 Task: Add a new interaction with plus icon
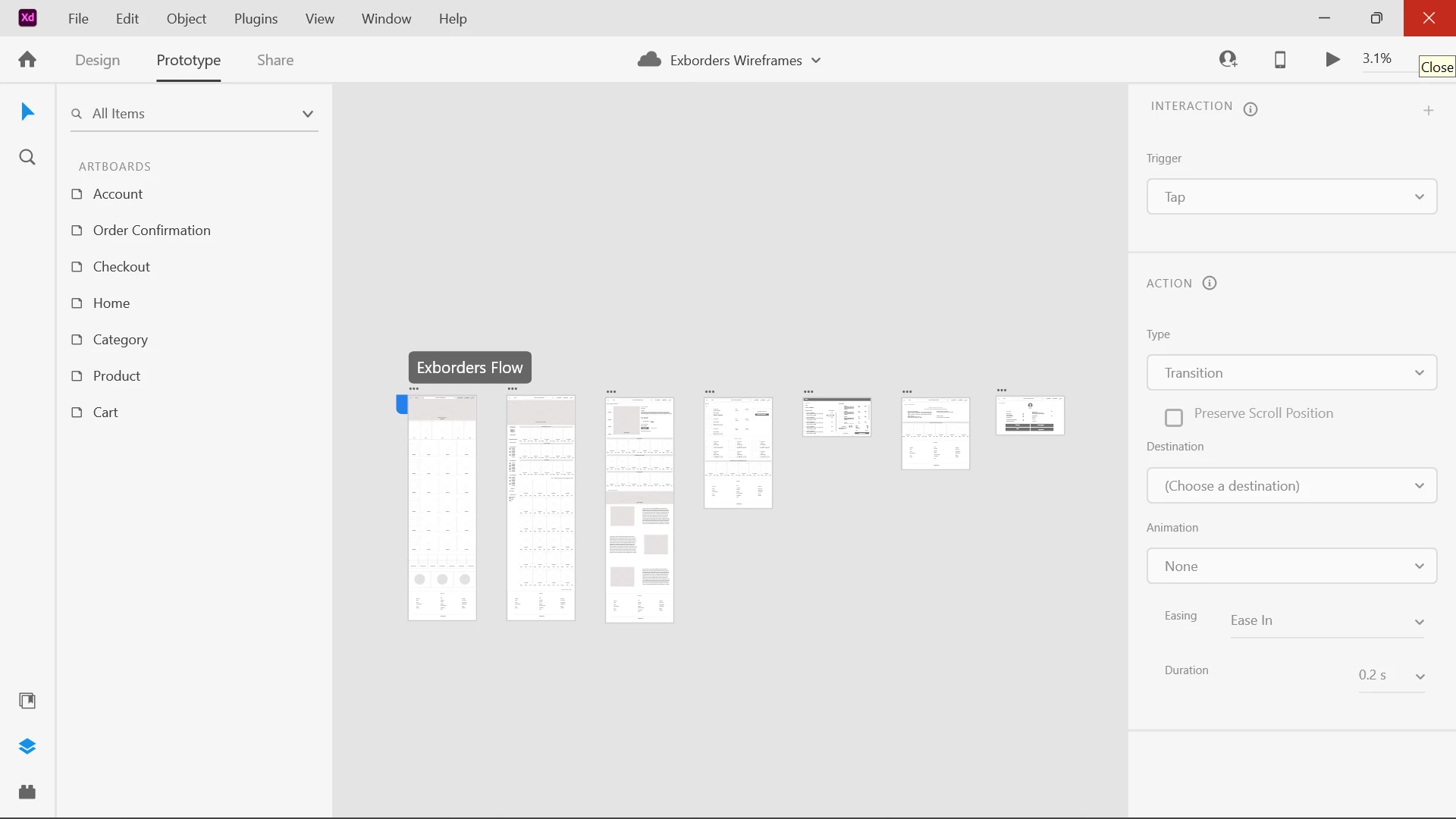pyautogui.click(x=1429, y=111)
